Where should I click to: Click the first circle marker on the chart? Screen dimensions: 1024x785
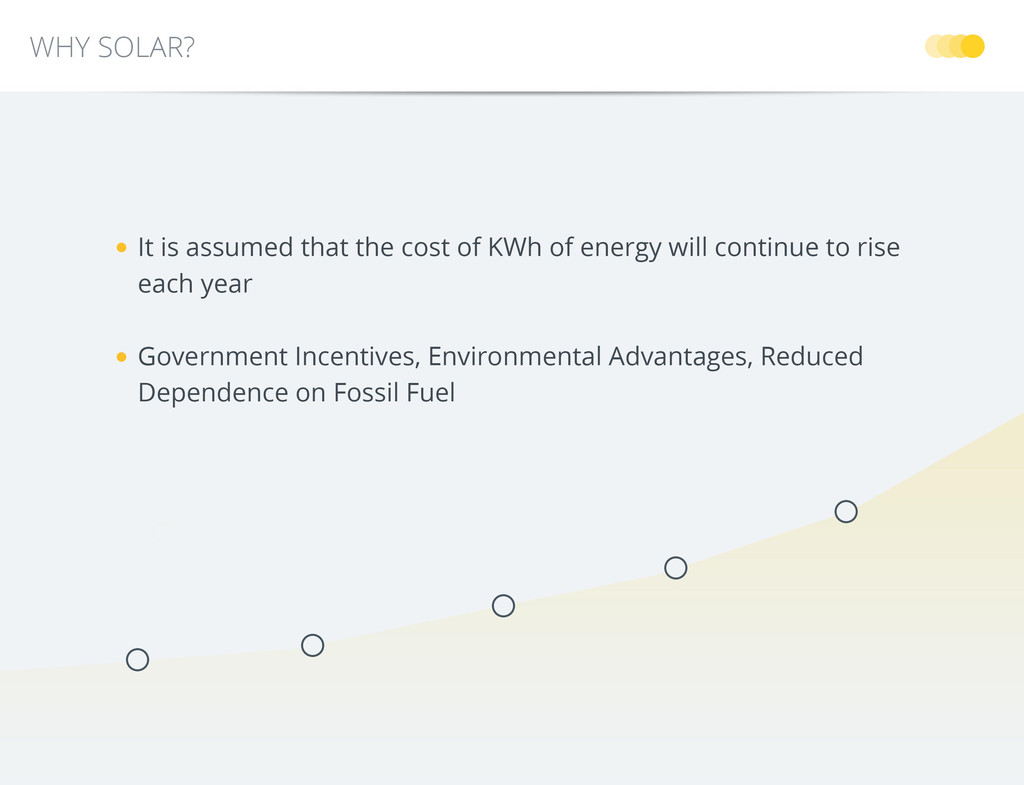pyautogui.click(x=138, y=660)
